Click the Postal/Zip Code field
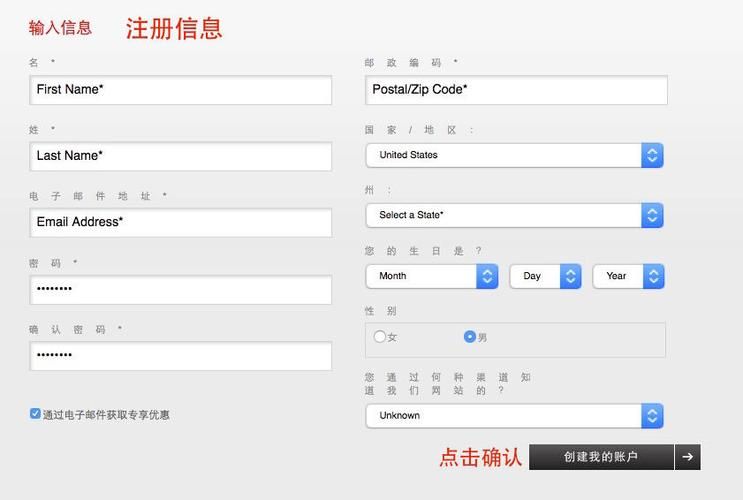This screenshot has width=743, height=500. point(516,90)
